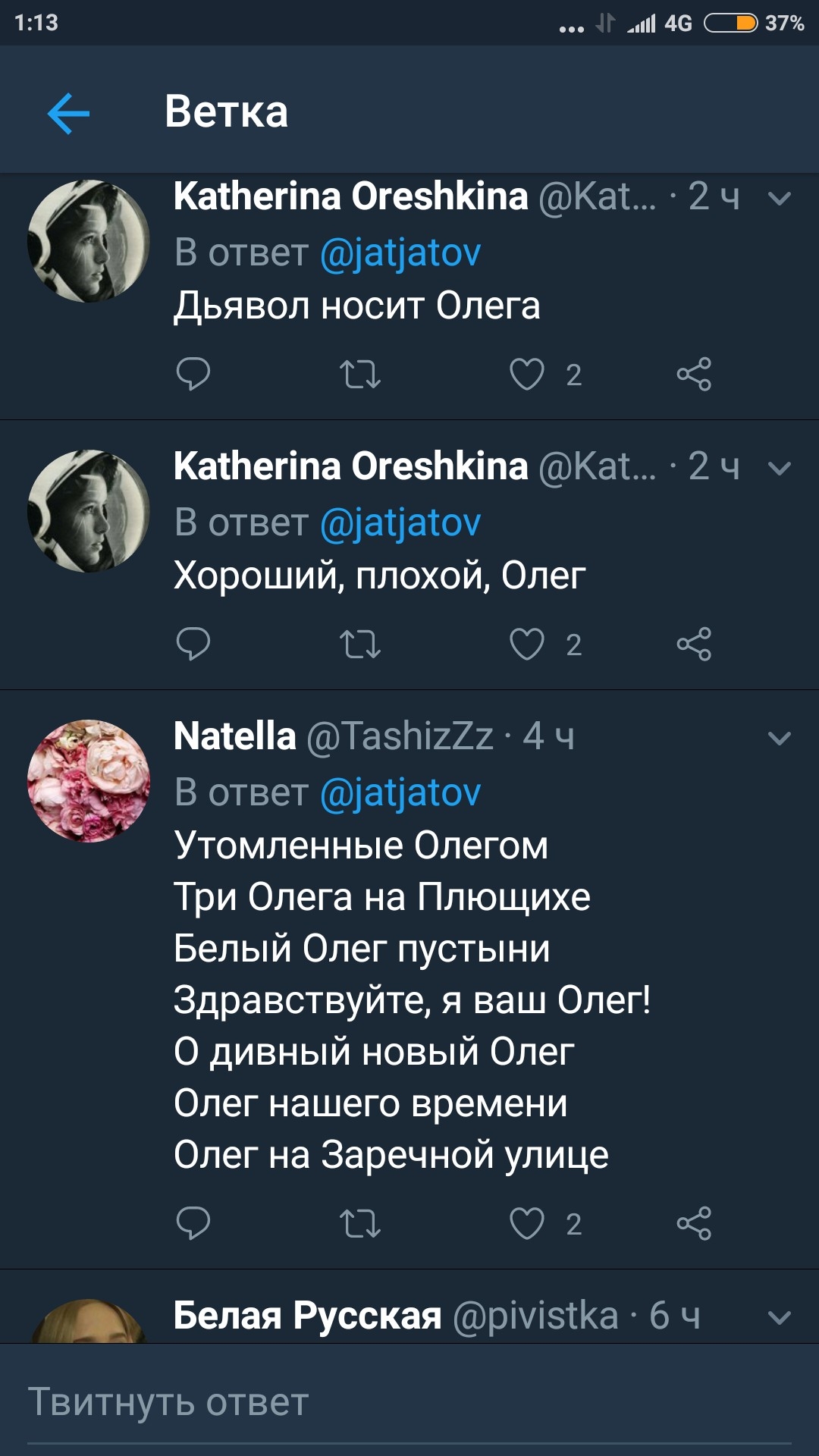Open the Katherina Oreshkina avatar on the "Дьявол носит Олега" tweet
The image size is (819, 1456).
[89, 241]
